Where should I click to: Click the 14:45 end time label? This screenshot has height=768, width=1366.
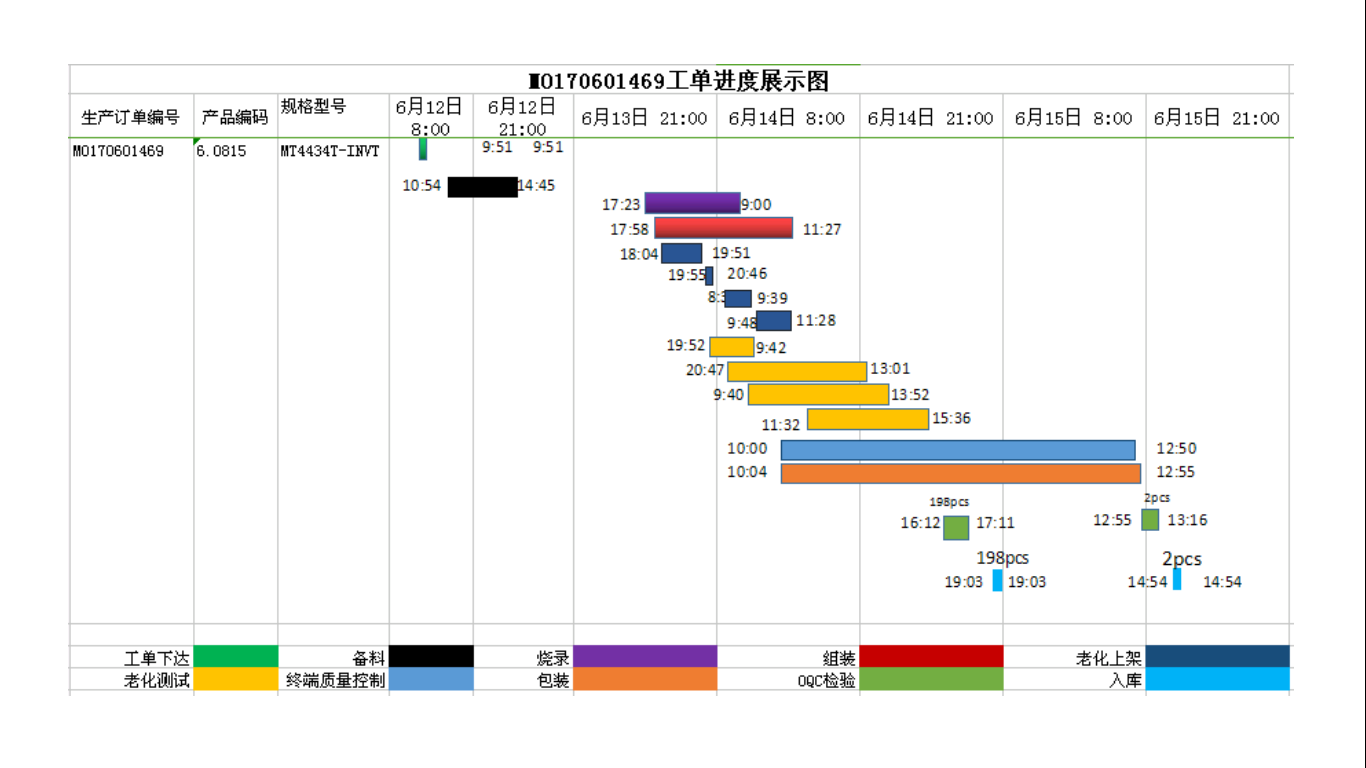coord(536,186)
